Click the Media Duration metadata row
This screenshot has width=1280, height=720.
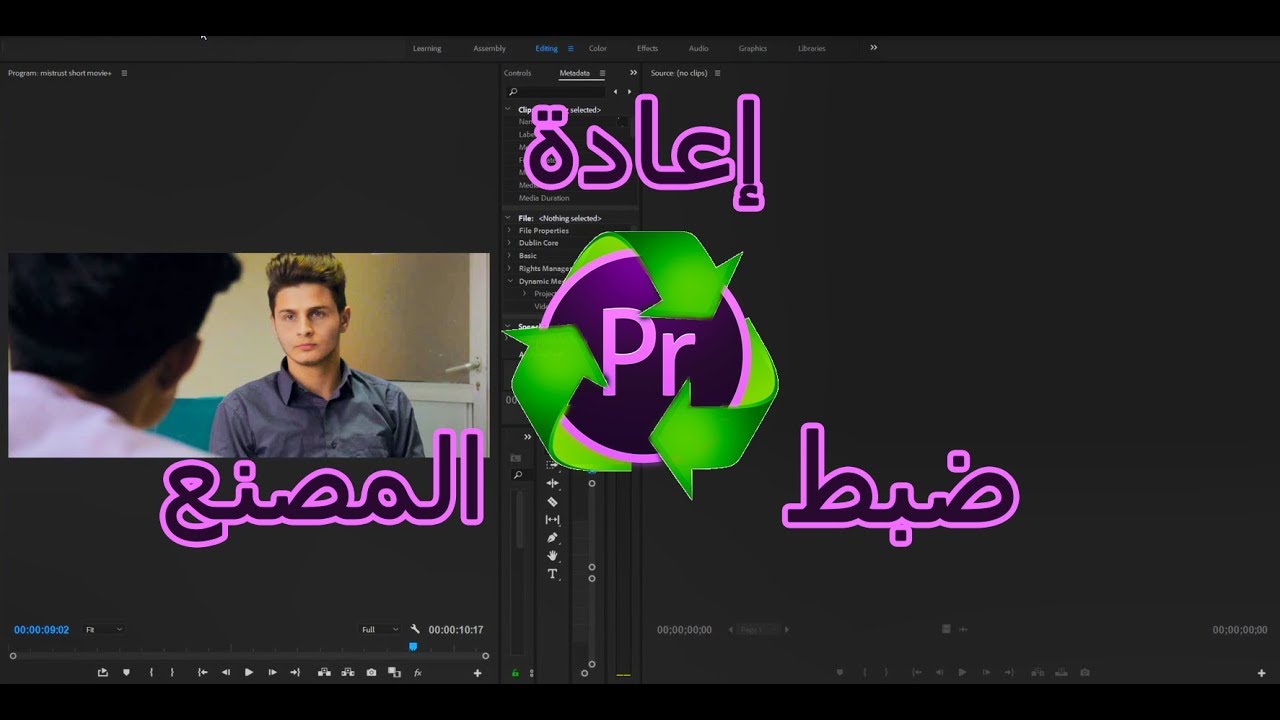[544, 198]
